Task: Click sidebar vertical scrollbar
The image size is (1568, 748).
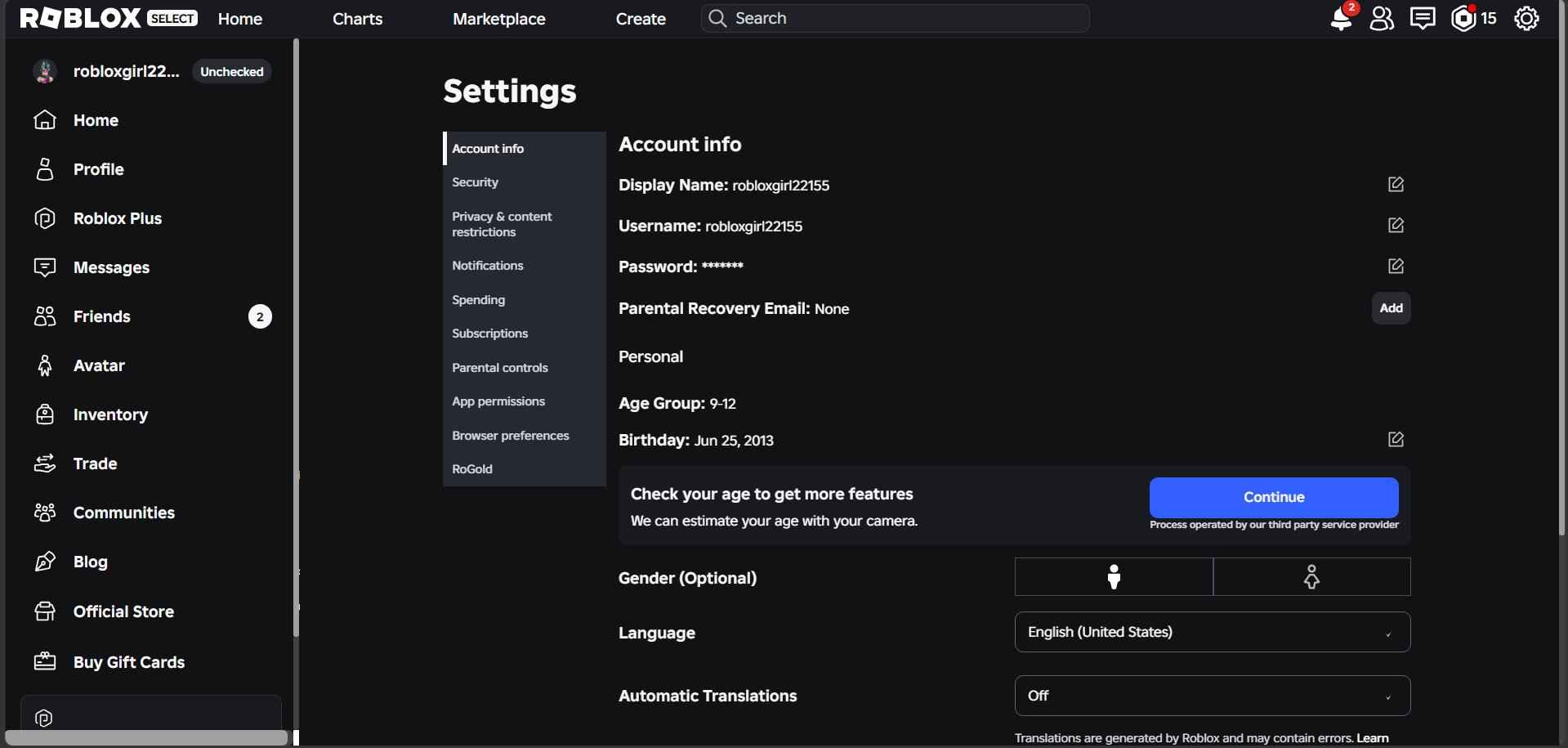Action: [x=296, y=338]
